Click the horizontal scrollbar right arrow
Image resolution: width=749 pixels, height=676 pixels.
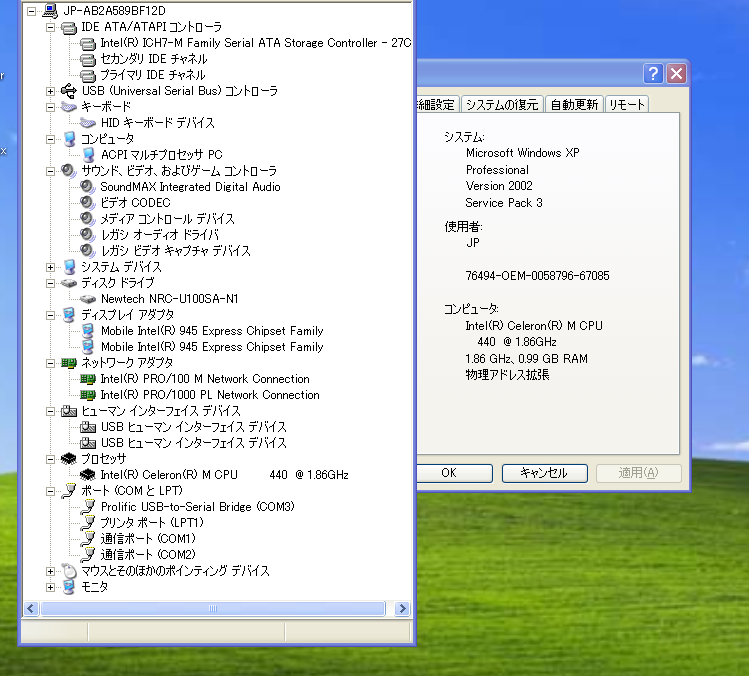(x=402, y=608)
